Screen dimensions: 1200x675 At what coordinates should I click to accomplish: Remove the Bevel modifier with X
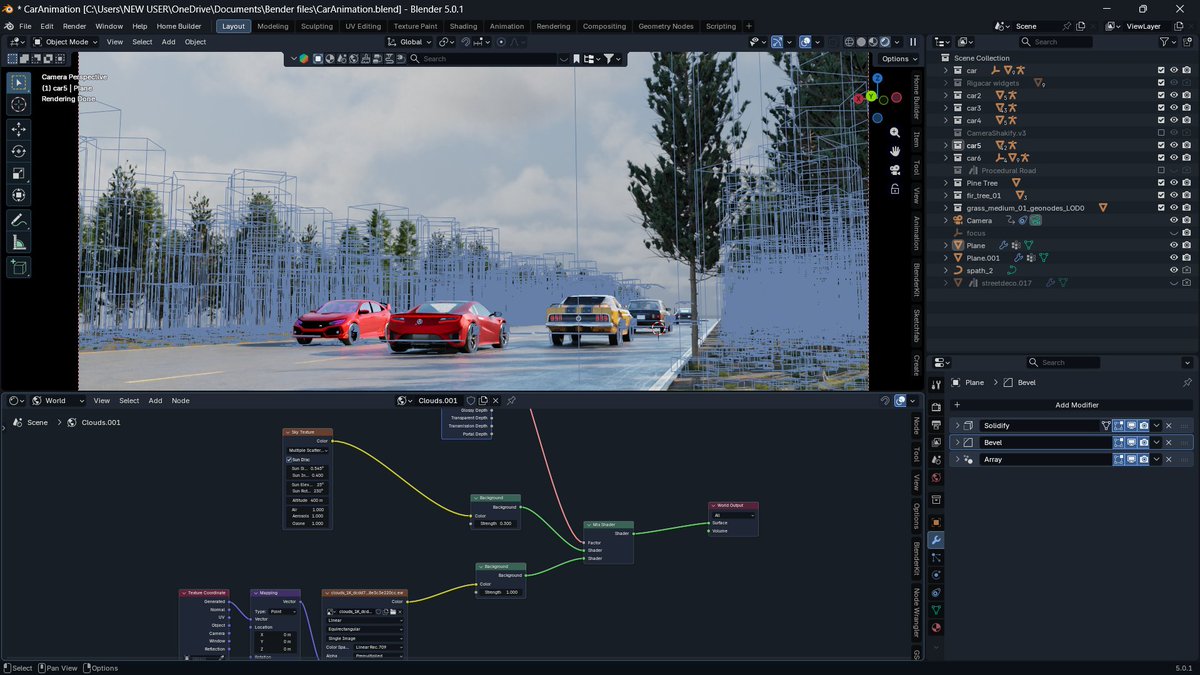[1168, 442]
